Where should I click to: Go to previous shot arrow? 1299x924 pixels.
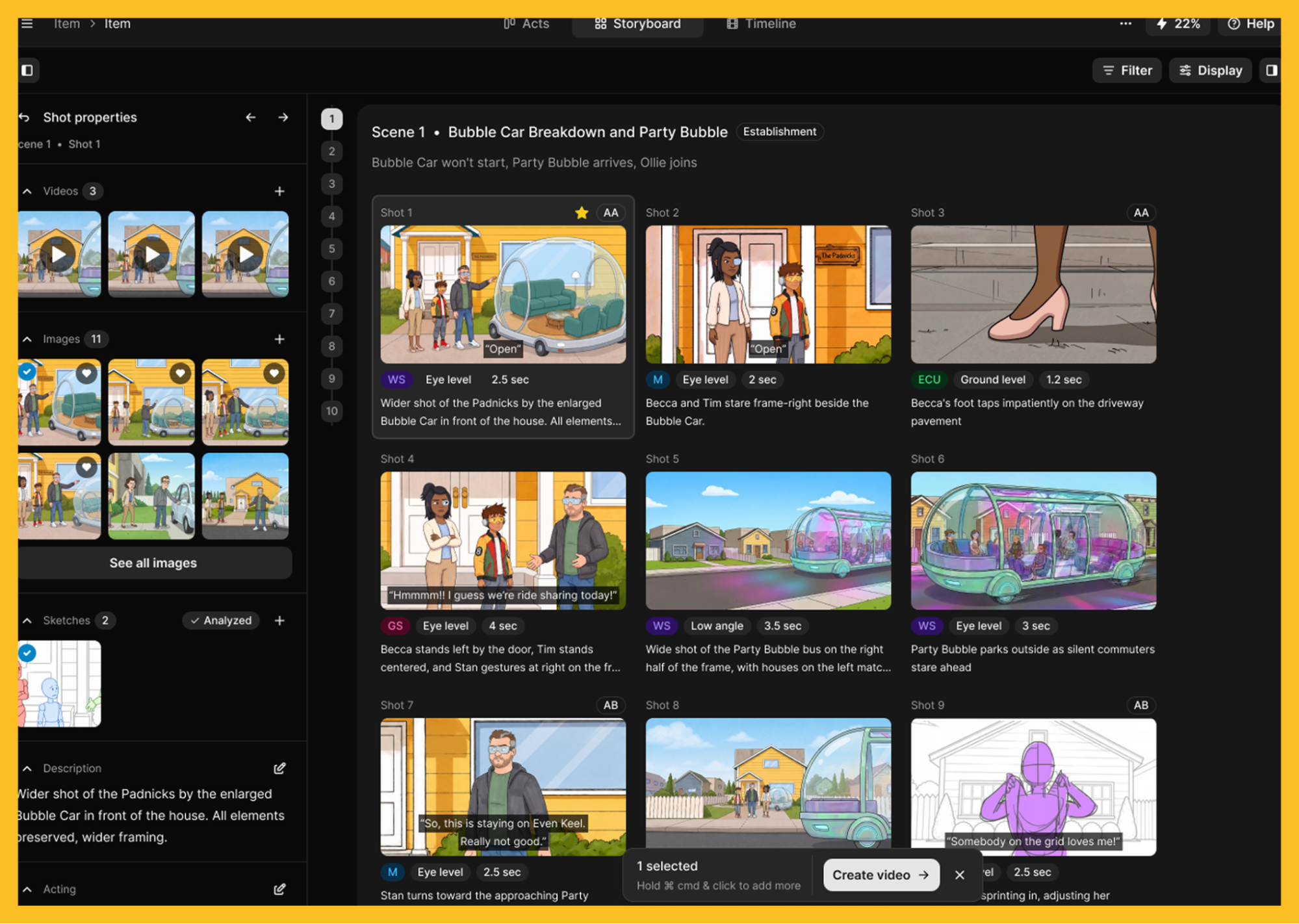point(251,118)
